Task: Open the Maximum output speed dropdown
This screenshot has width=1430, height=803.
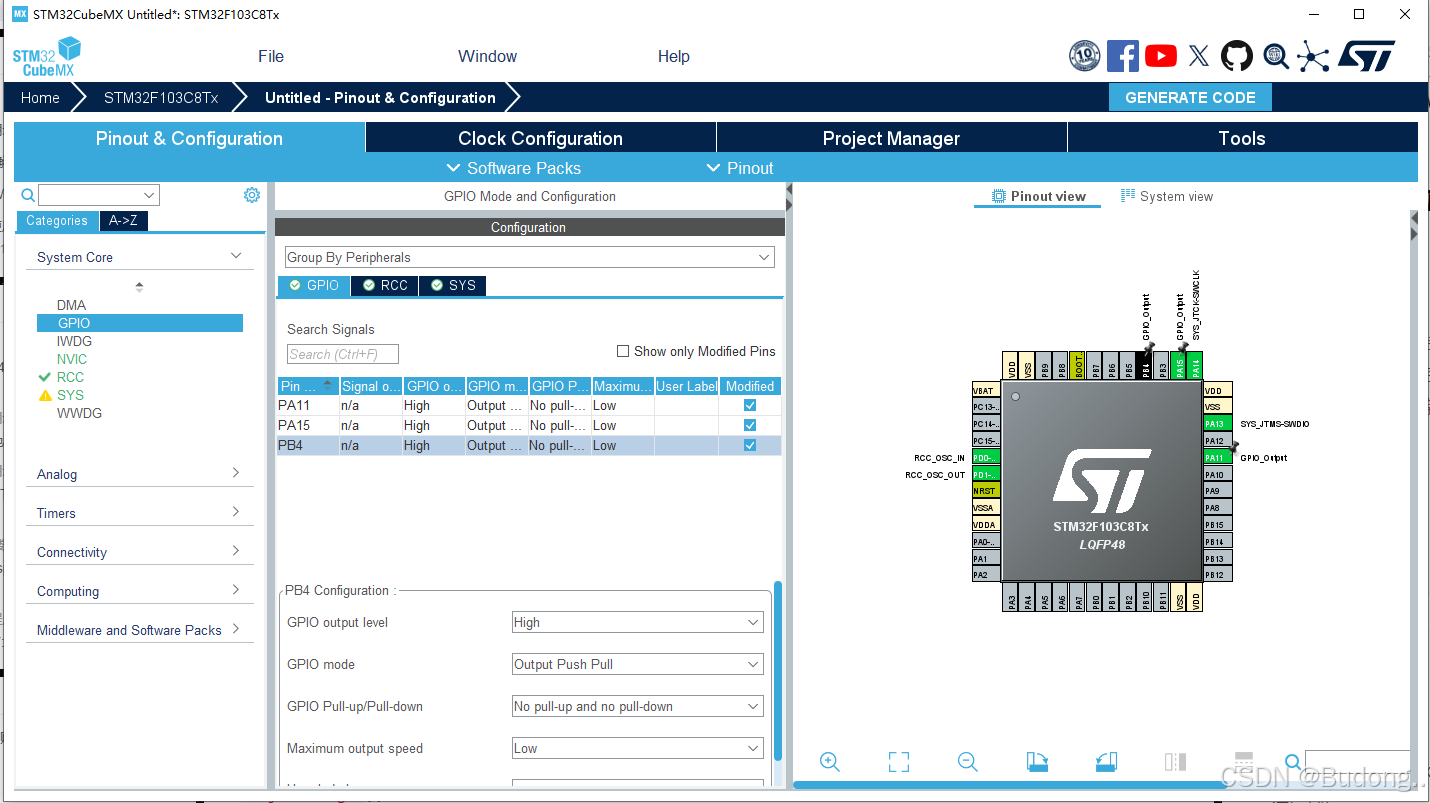Action: coord(638,748)
